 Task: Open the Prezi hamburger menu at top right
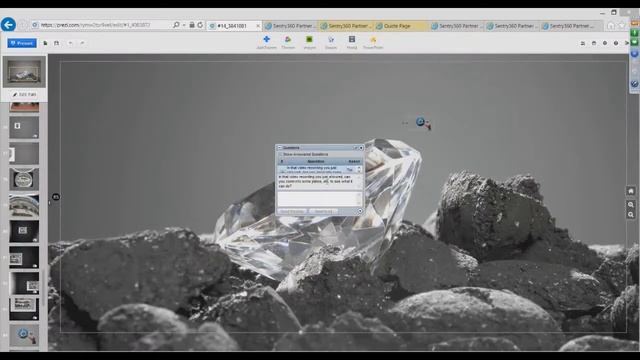(582, 43)
